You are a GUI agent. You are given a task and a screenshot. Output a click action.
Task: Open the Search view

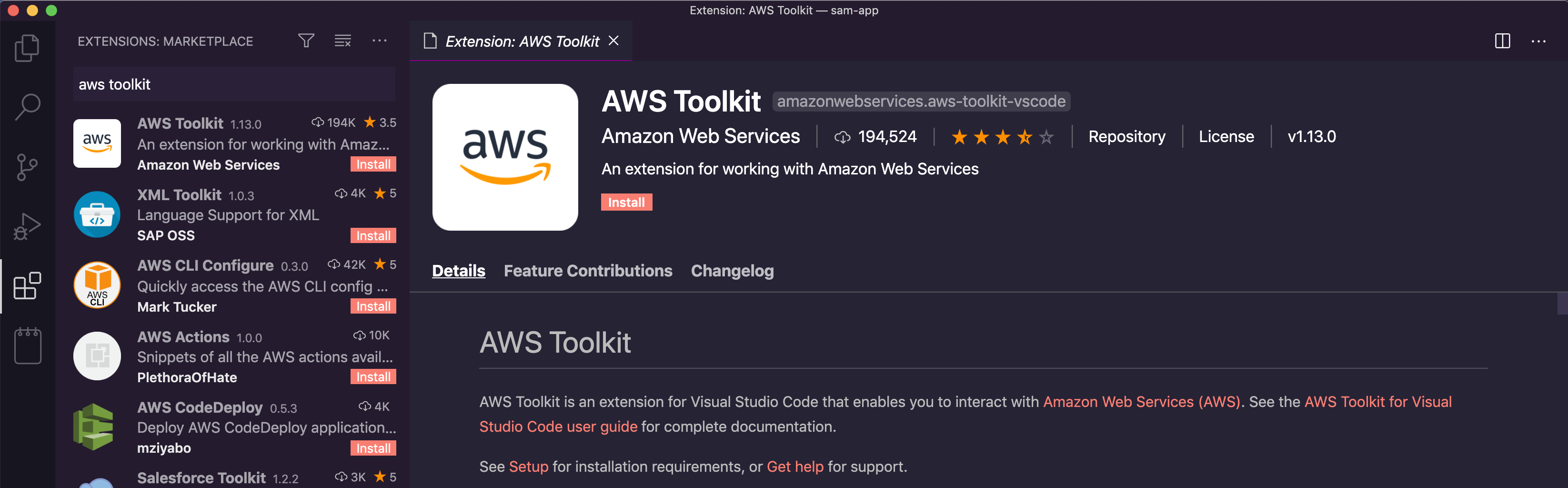[28, 107]
